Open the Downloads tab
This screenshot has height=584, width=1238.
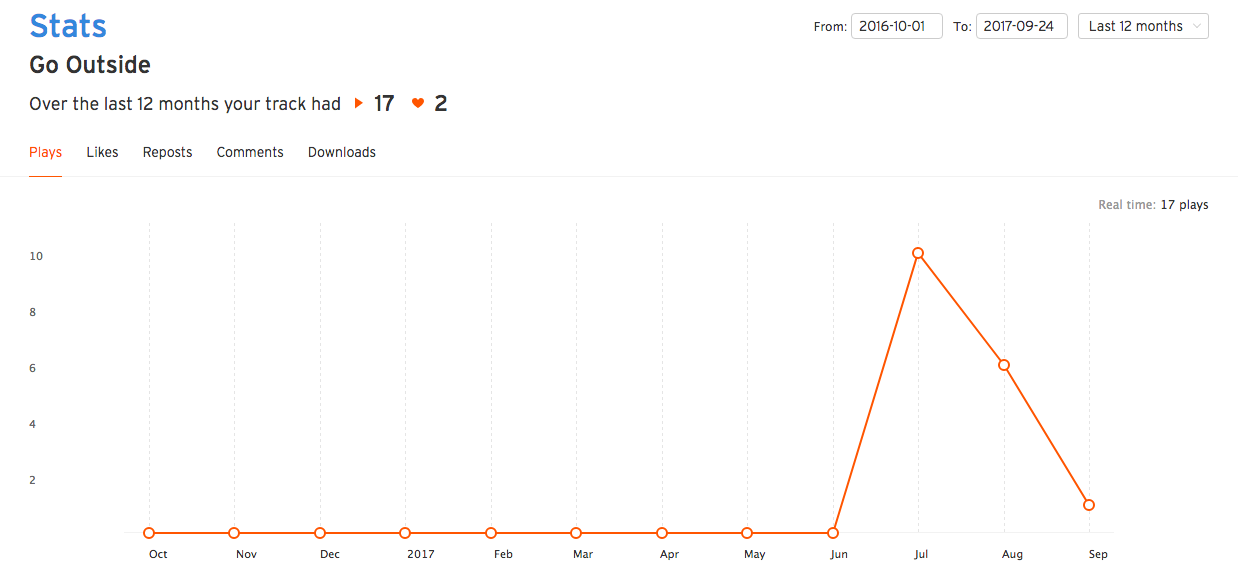point(342,152)
